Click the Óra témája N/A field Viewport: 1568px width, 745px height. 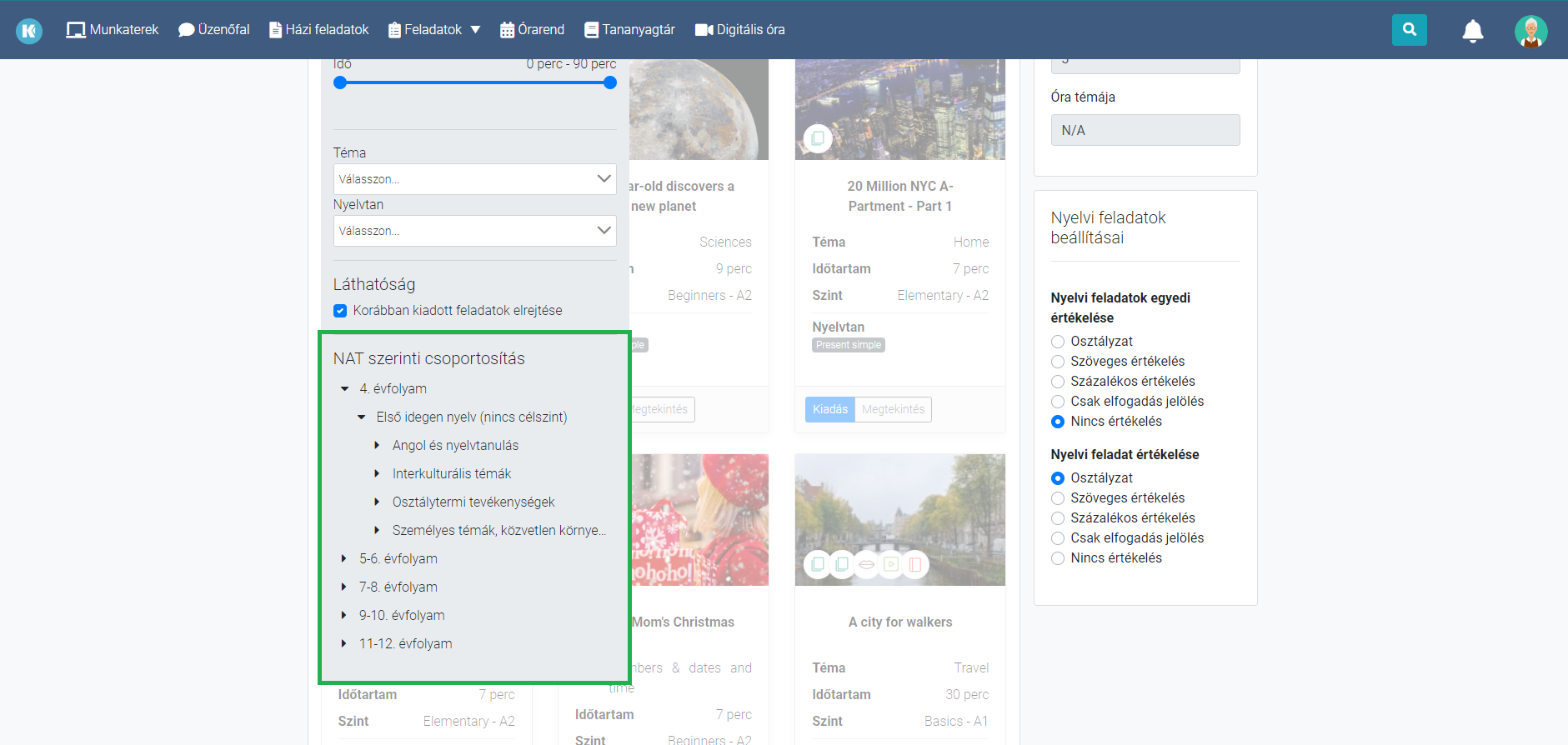[x=1145, y=130]
